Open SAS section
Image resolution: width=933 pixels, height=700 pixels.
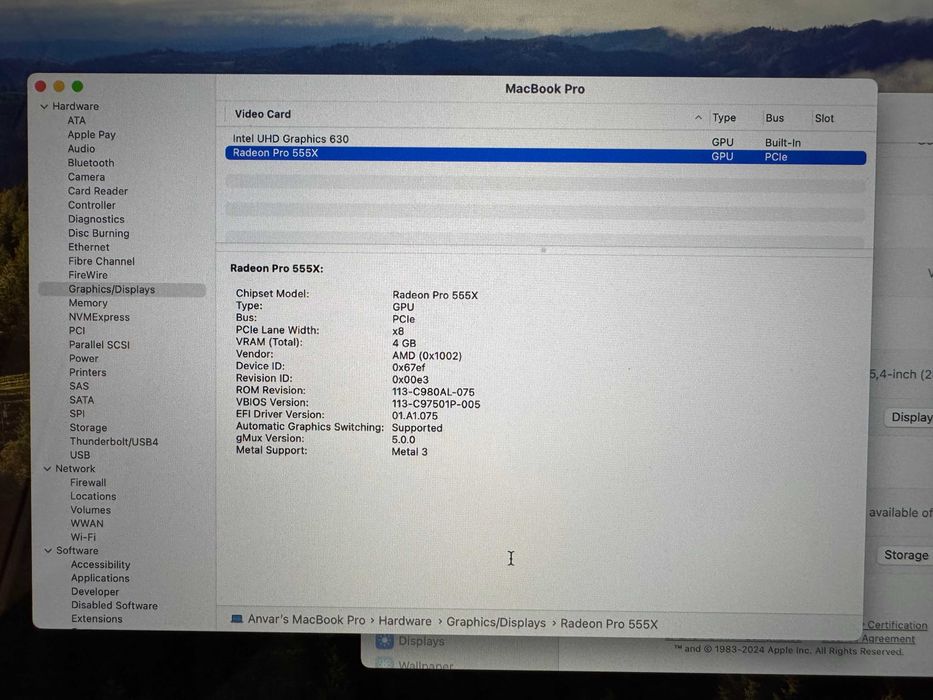point(79,386)
